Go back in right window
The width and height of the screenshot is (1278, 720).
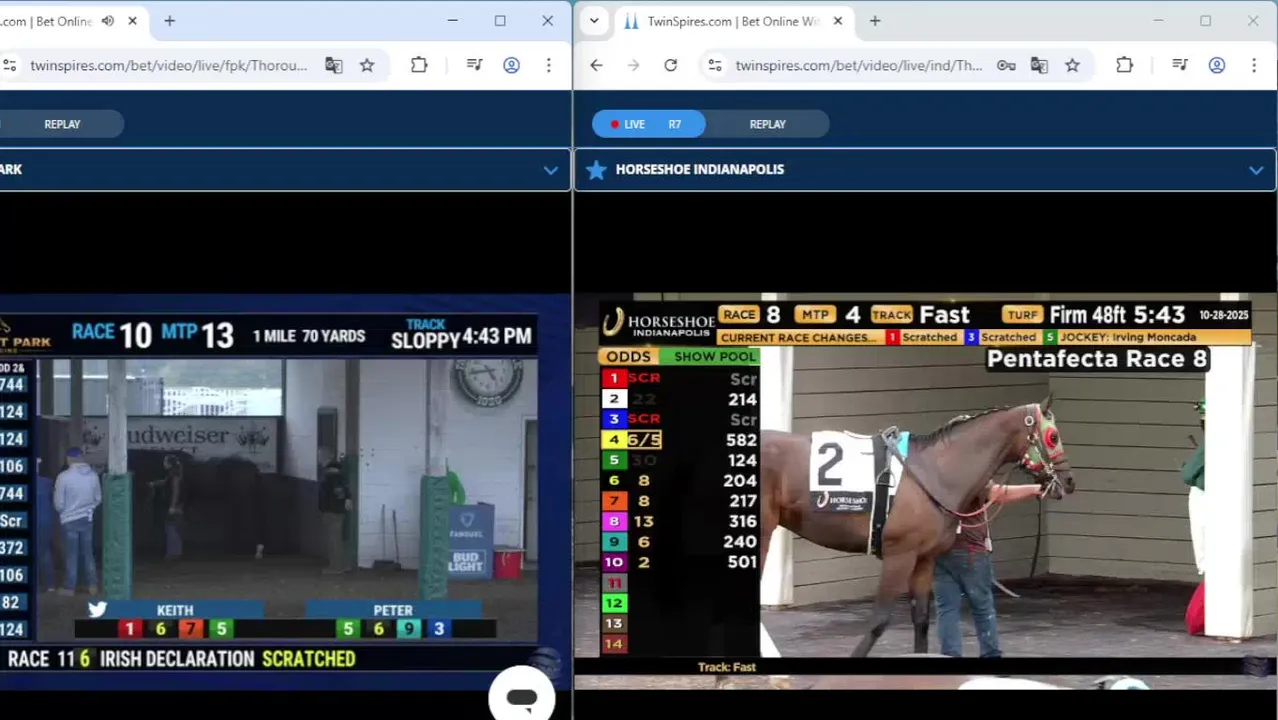[596, 65]
